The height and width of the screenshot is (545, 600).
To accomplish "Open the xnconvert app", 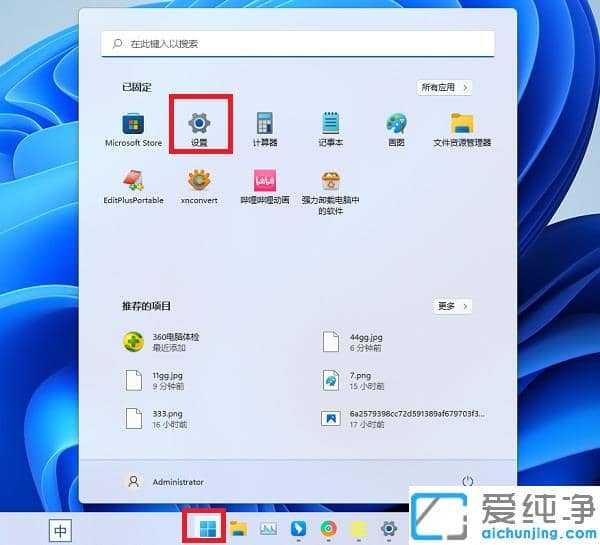I will (x=199, y=187).
